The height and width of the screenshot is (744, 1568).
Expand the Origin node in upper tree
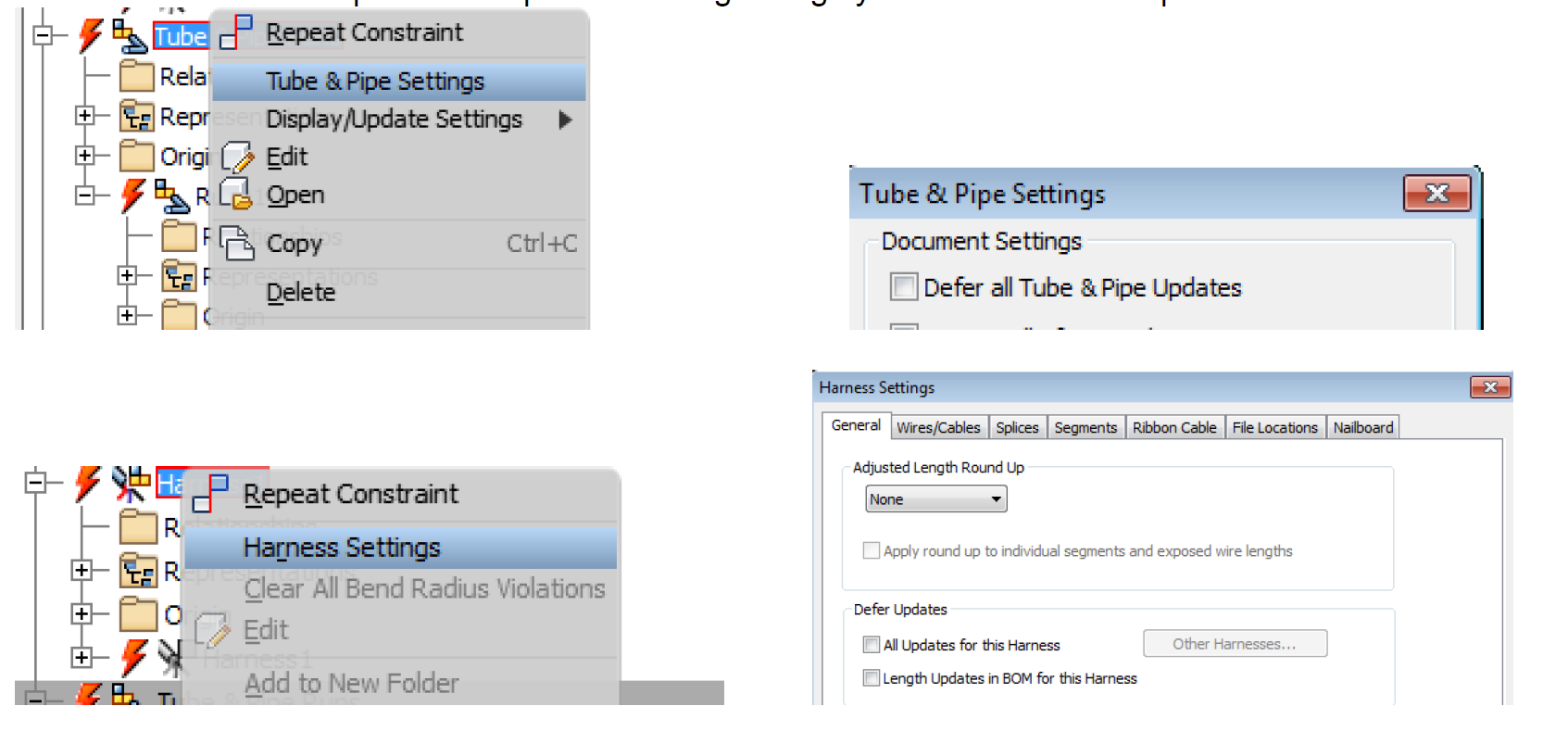85,156
